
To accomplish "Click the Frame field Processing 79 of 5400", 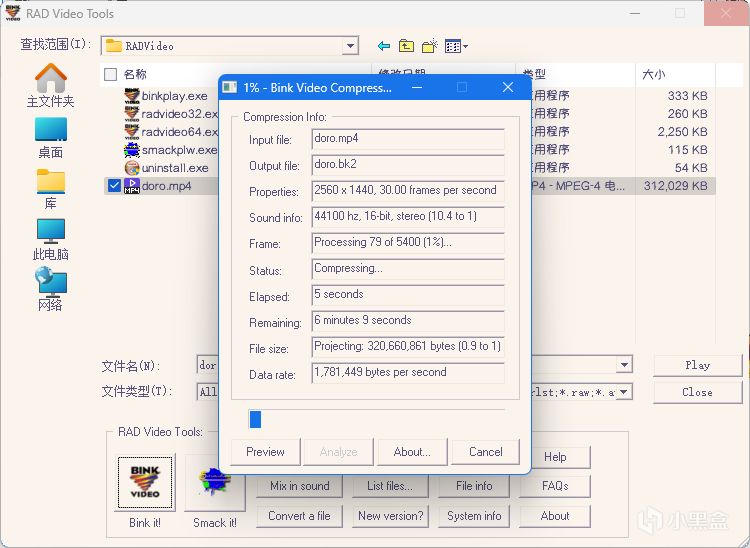I will 408,243.
